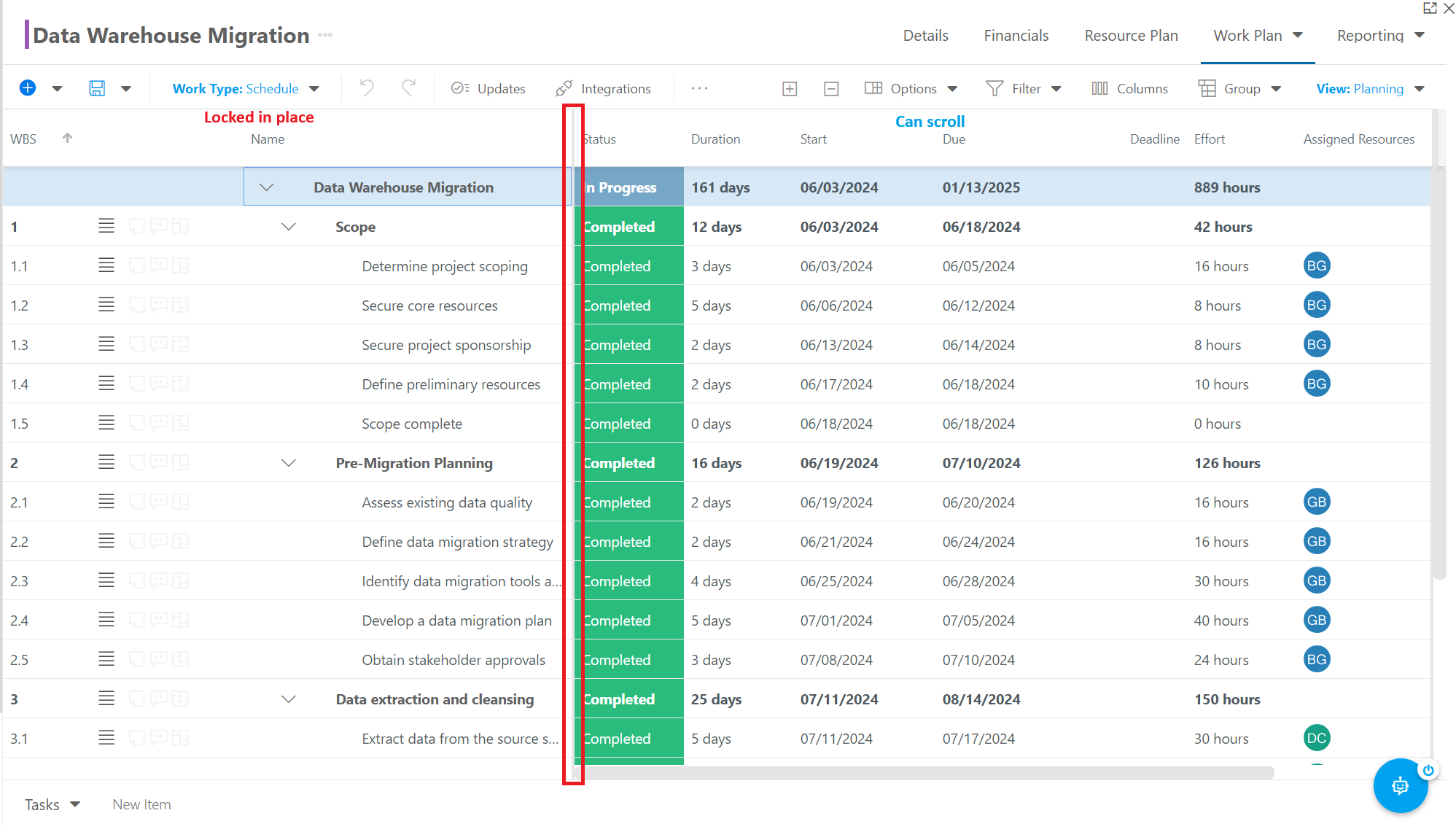Image resolution: width=1456 pixels, height=840 pixels.
Task: Click the Duration column header
Action: tap(715, 139)
